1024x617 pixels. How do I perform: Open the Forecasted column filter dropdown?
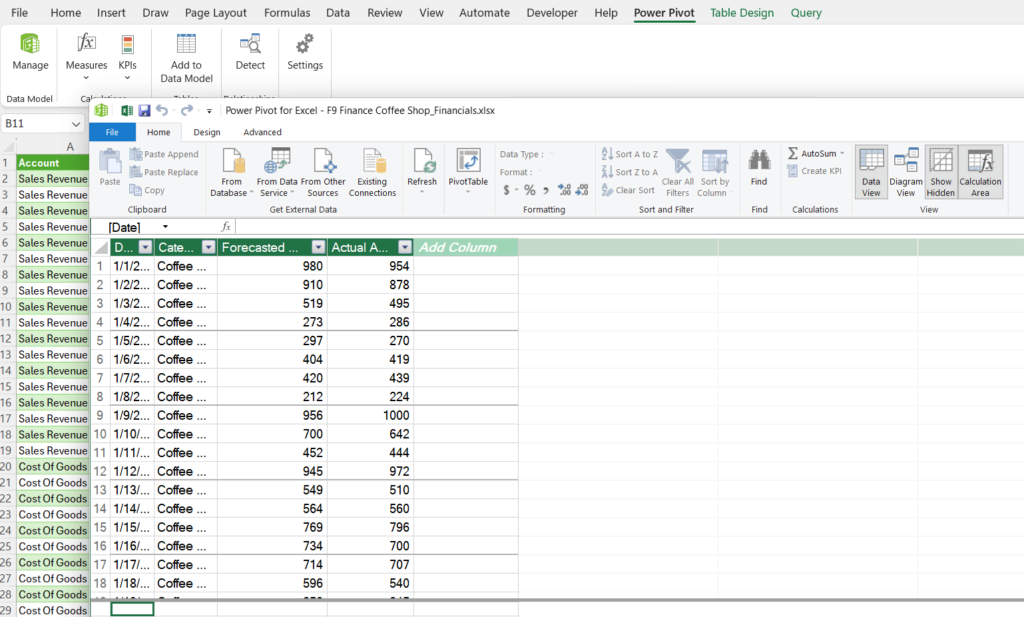click(318, 245)
